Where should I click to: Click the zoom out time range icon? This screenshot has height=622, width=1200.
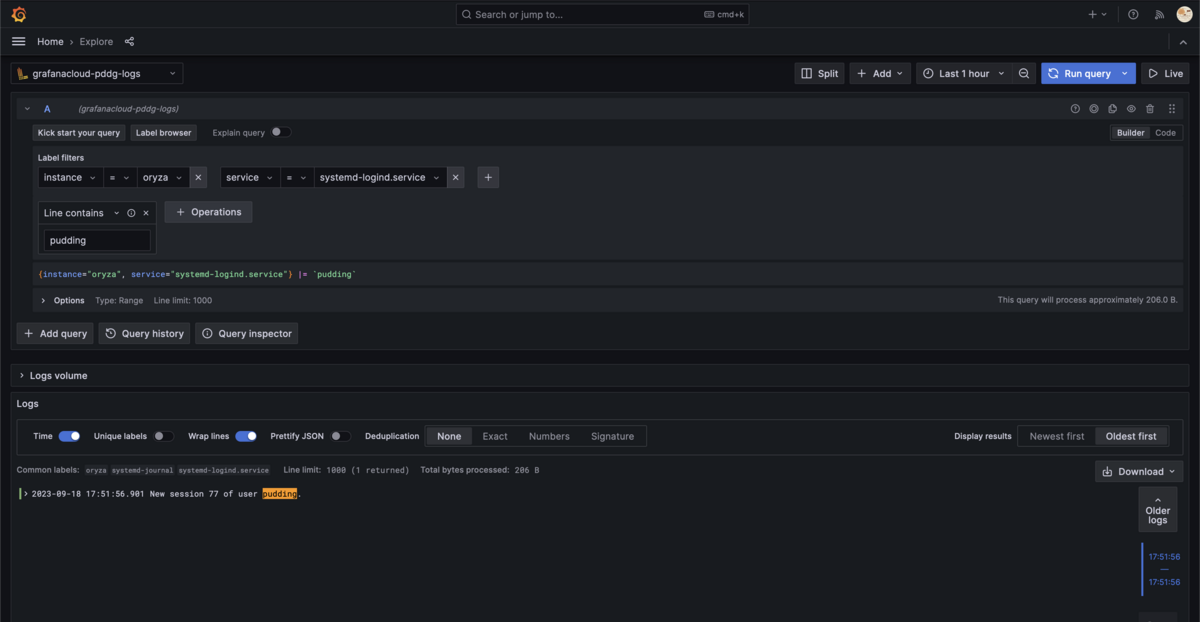tap(1024, 73)
